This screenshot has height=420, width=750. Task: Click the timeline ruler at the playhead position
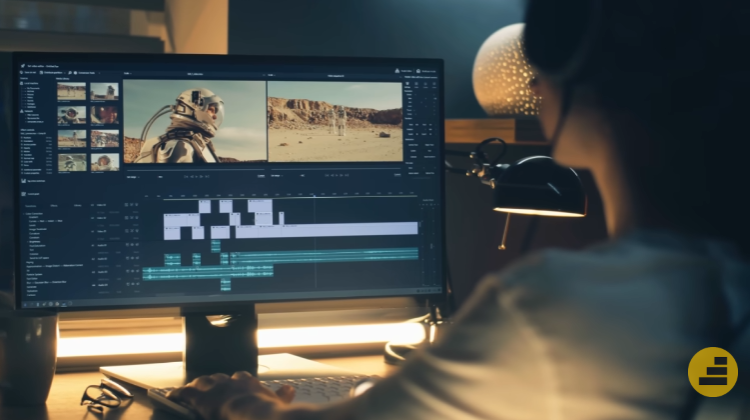(314, 195)
